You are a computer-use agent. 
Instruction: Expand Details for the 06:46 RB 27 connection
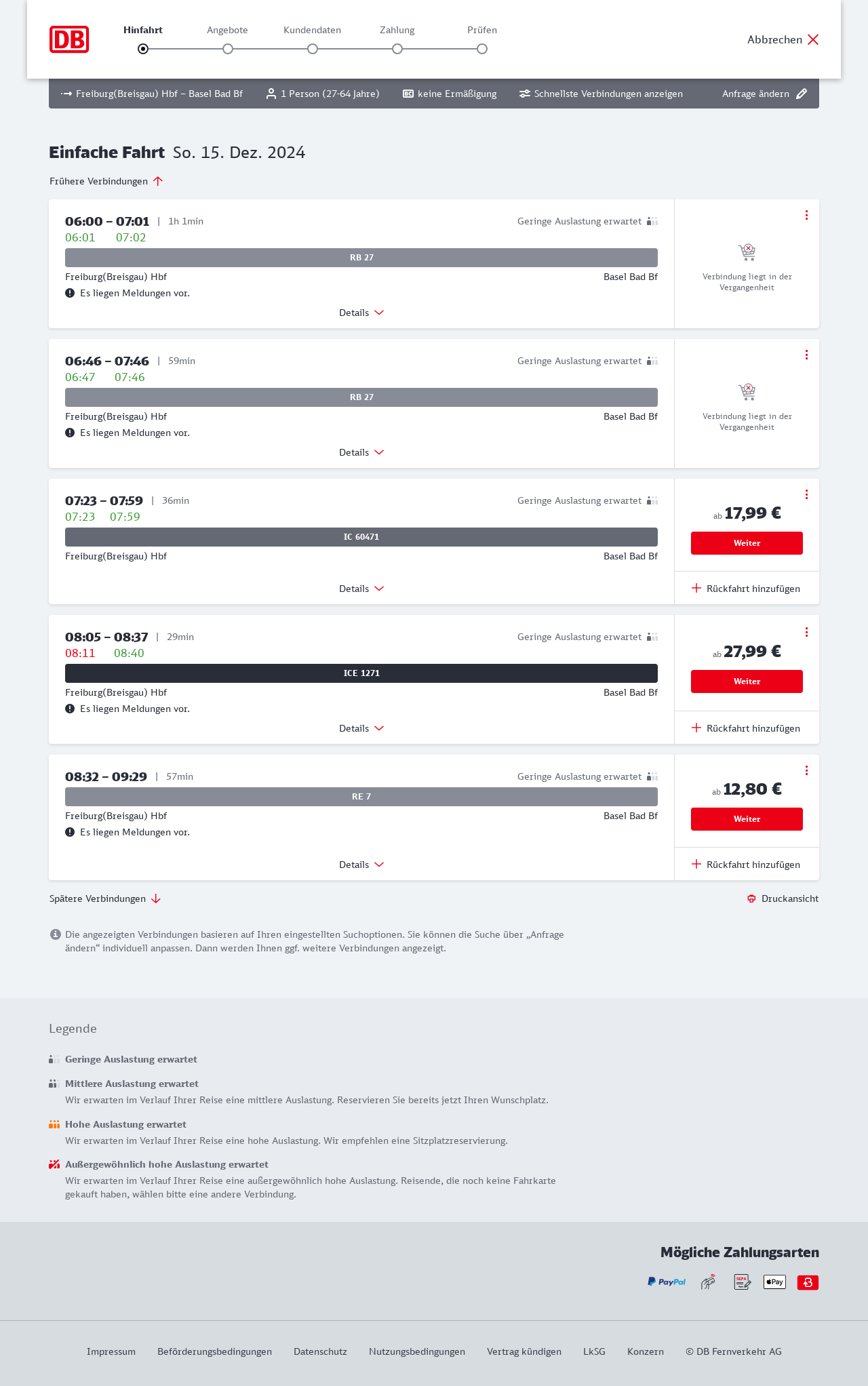(x=361, y=452)
